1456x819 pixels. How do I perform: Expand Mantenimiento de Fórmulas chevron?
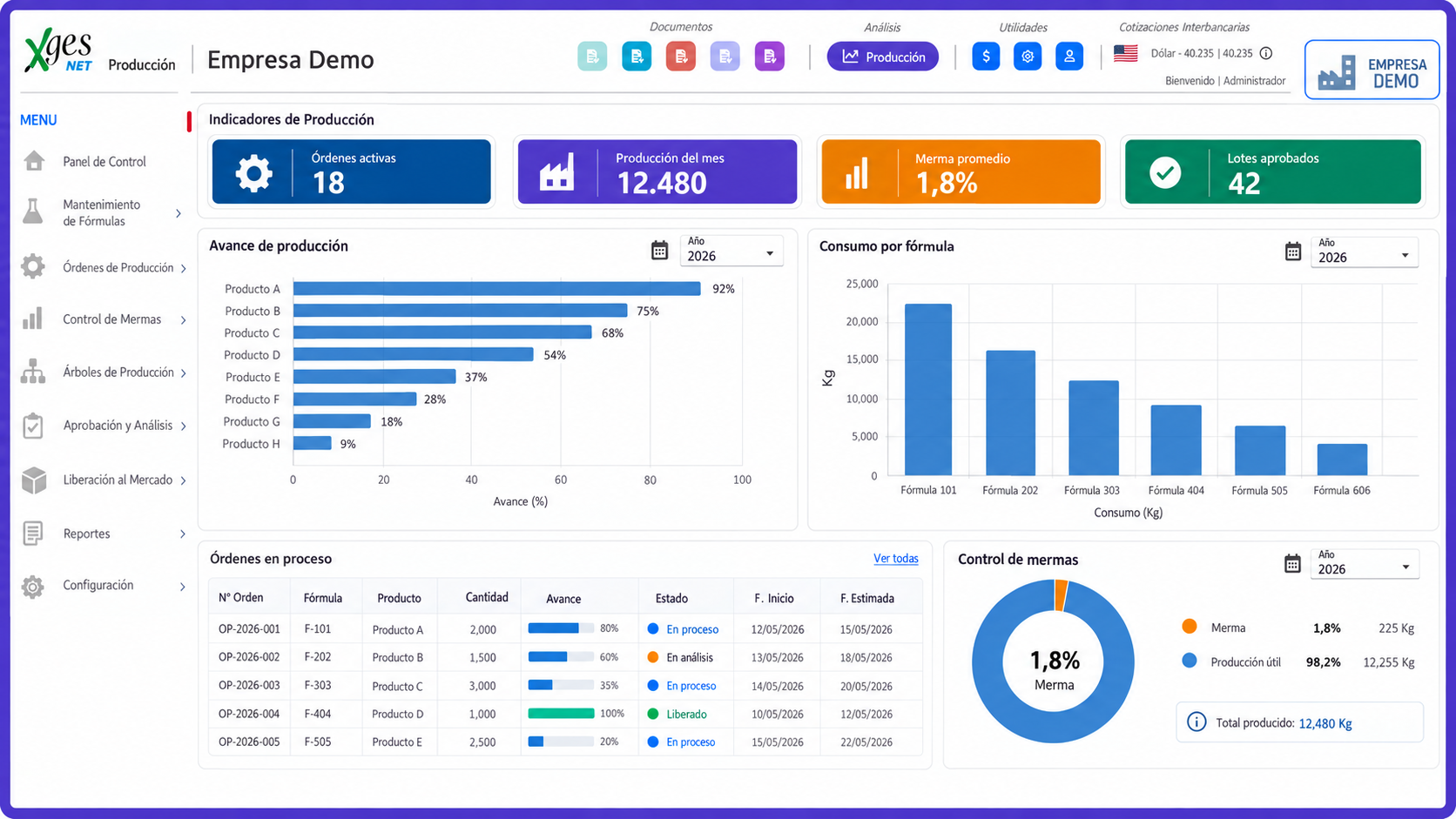179,213
